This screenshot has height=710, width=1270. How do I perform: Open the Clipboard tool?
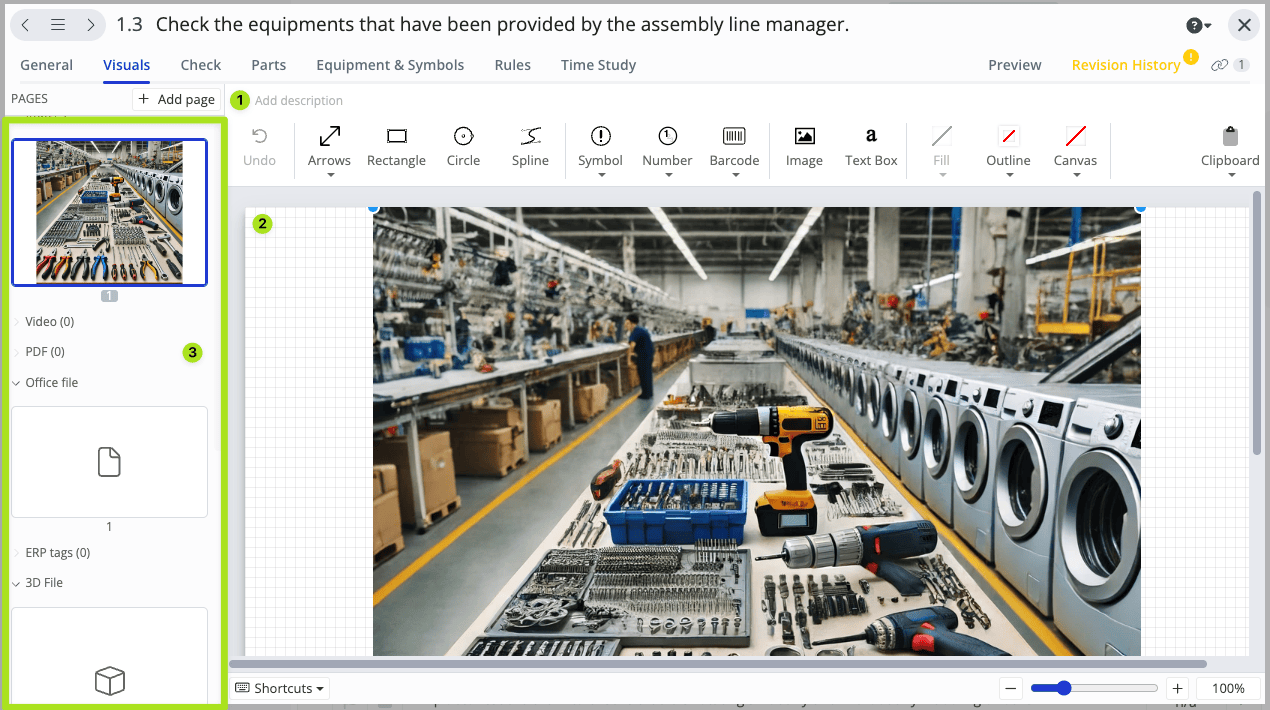coord(1230,146)
